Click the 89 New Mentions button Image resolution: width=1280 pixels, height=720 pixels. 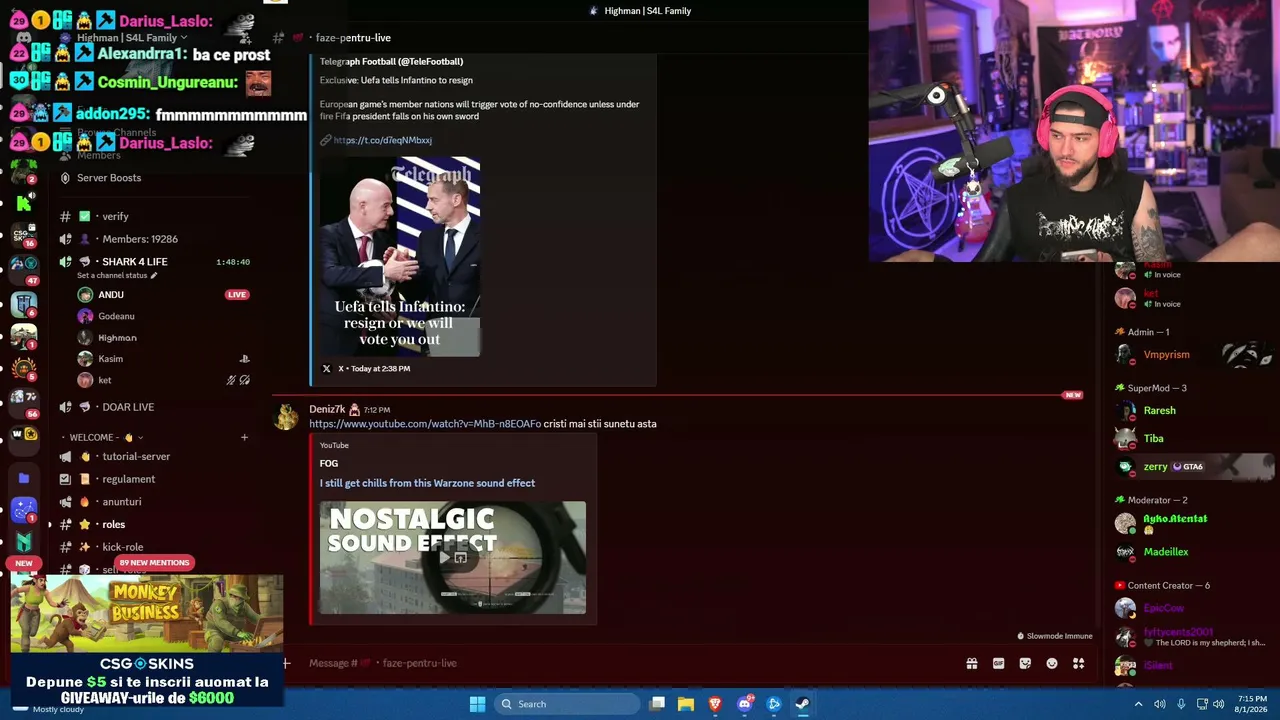click(154, 562)
